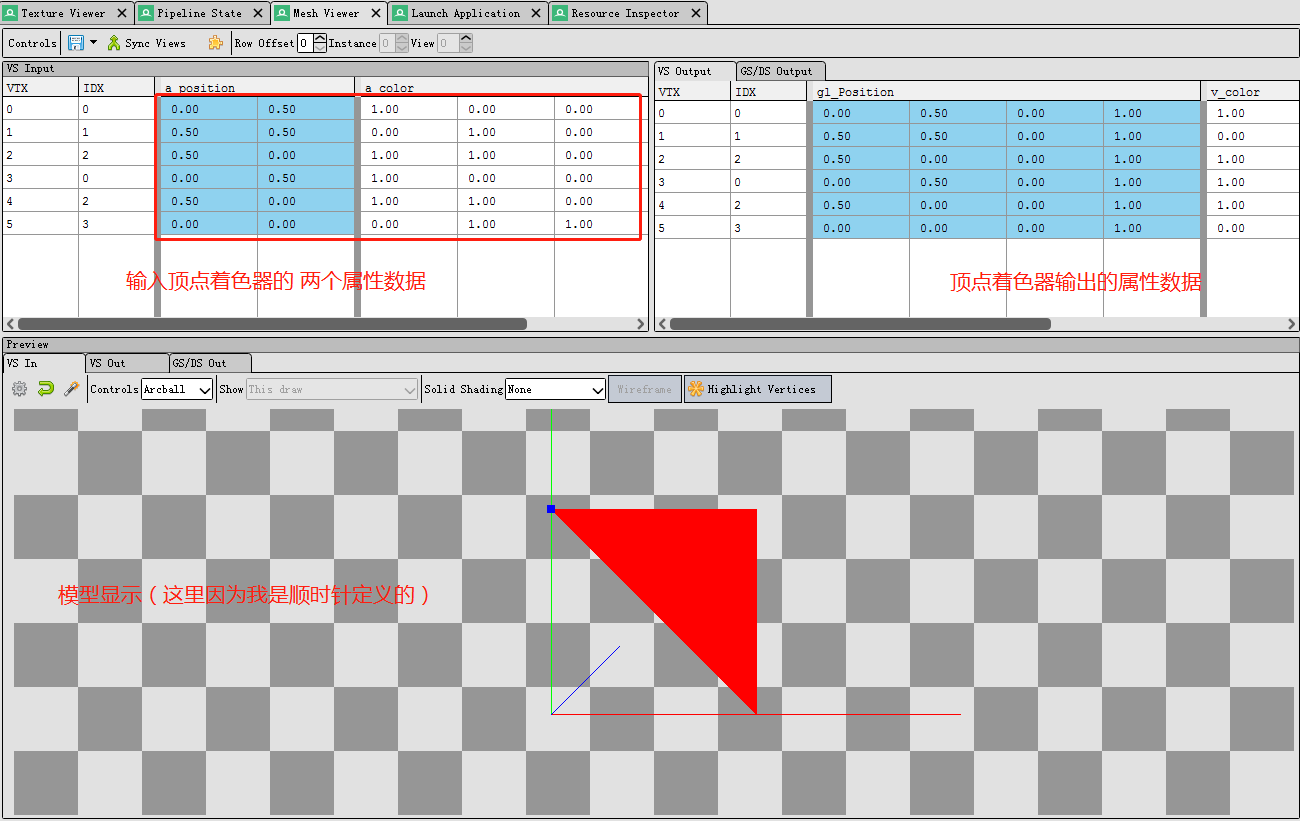Click the yellow puzzle-piece icon in the toolbar
Image resolution: width=1300 pixels, height=821 pixels.
215,43
